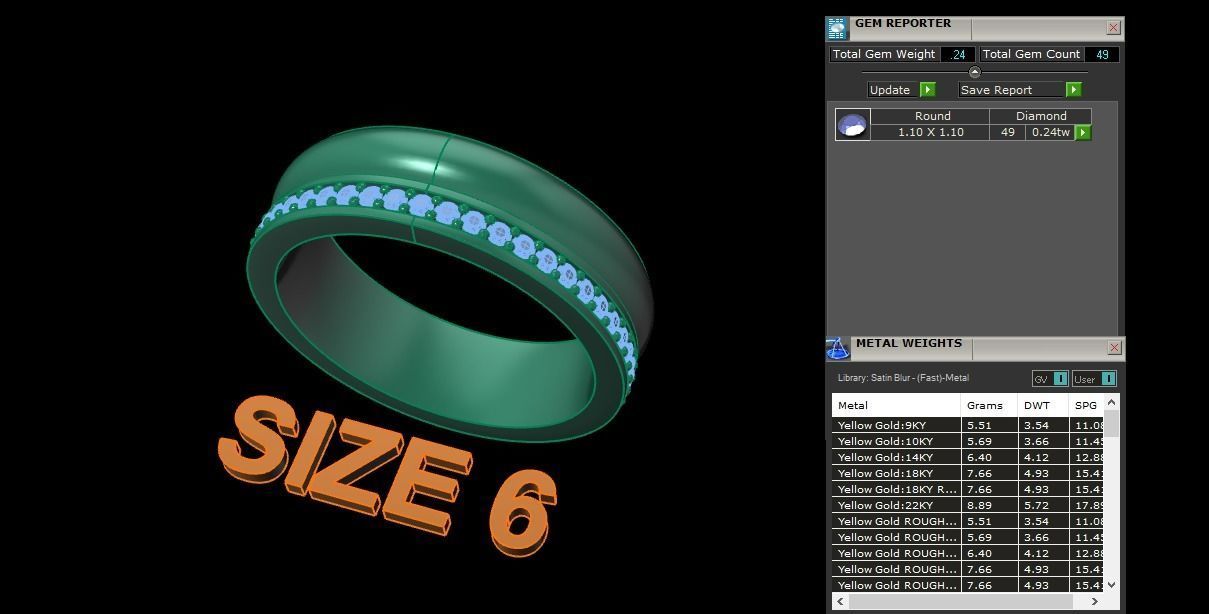Select the Yellow Gold:9KY row
Viewport: 1209px width, 614px height.
[x=968, y=425]
